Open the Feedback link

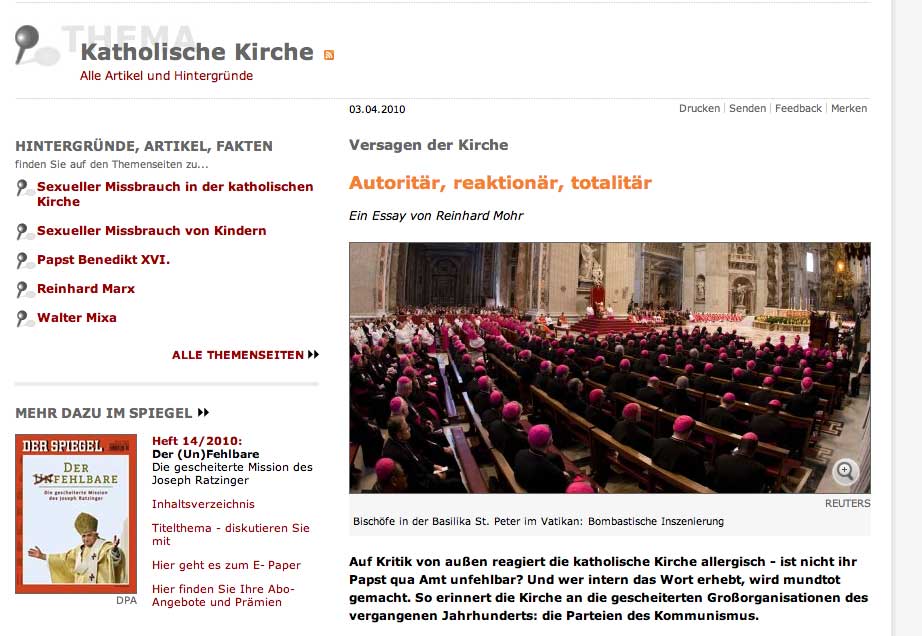[x=798, y=108]
